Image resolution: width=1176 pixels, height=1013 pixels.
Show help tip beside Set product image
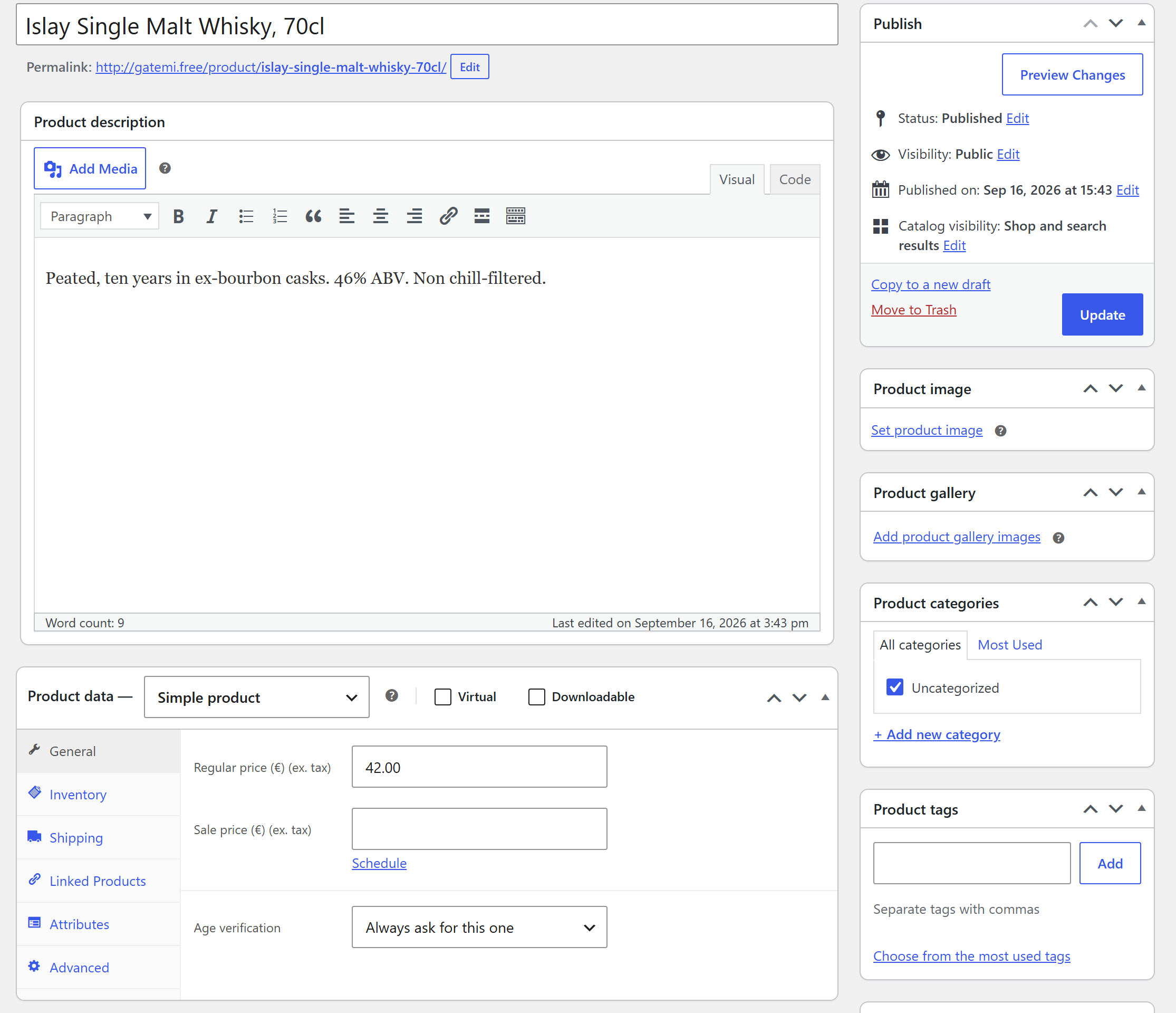tap(1000, 431)
